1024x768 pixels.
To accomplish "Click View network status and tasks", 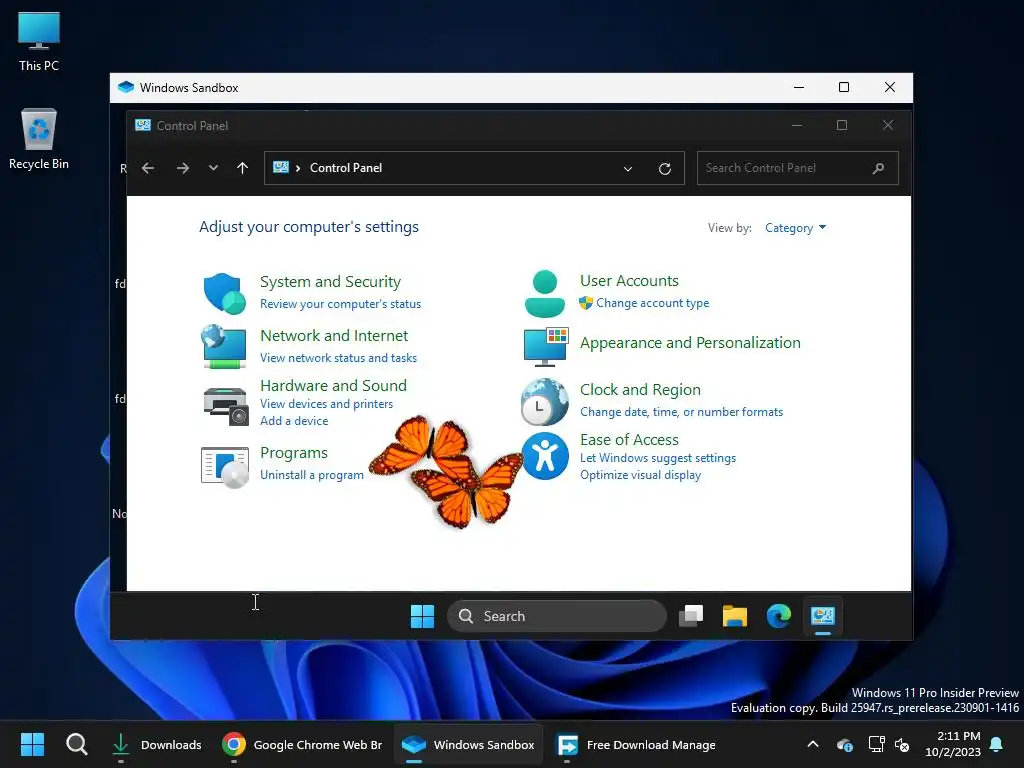I will (338, 358).
